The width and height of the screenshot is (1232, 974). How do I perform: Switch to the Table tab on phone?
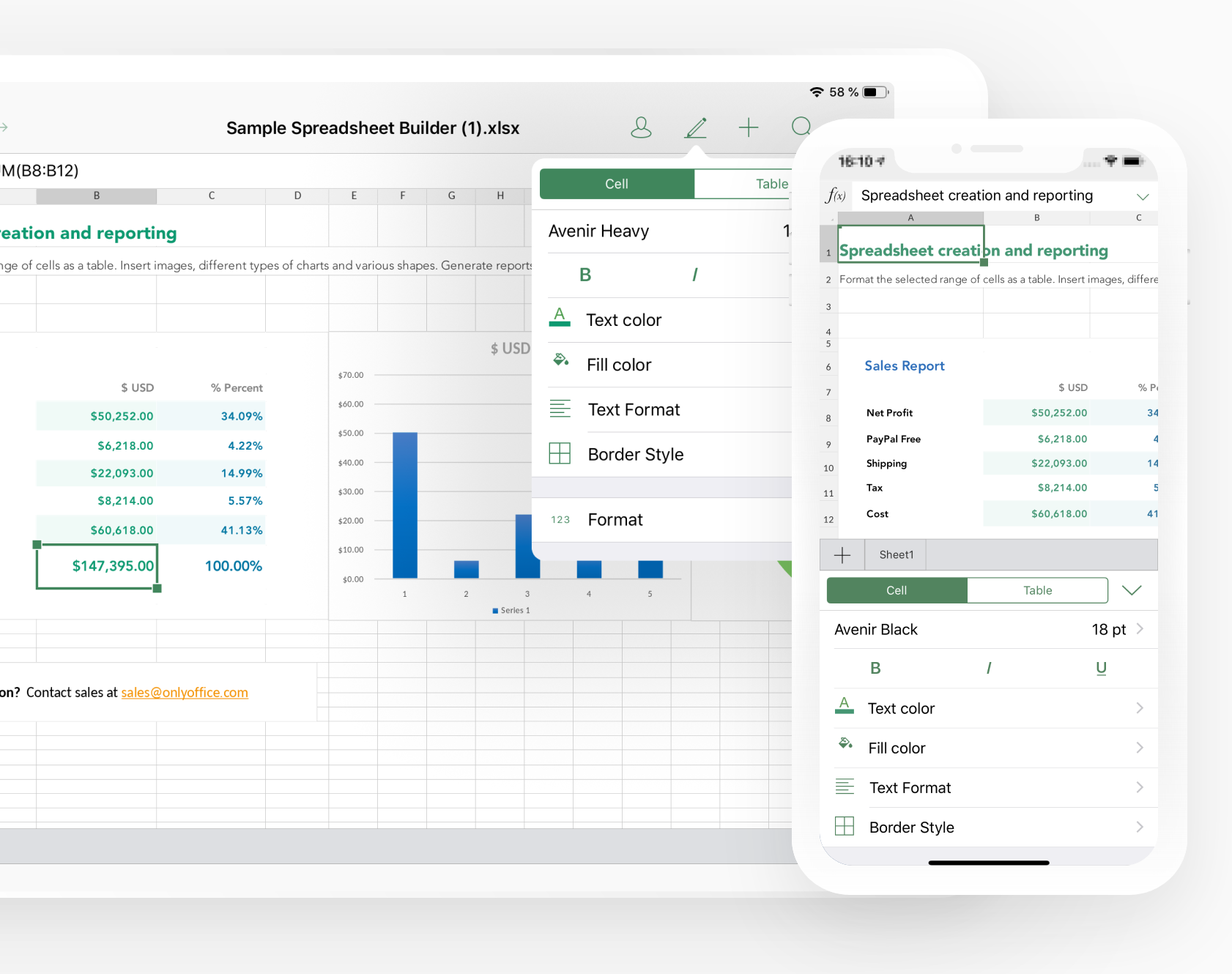(1037, 590)
